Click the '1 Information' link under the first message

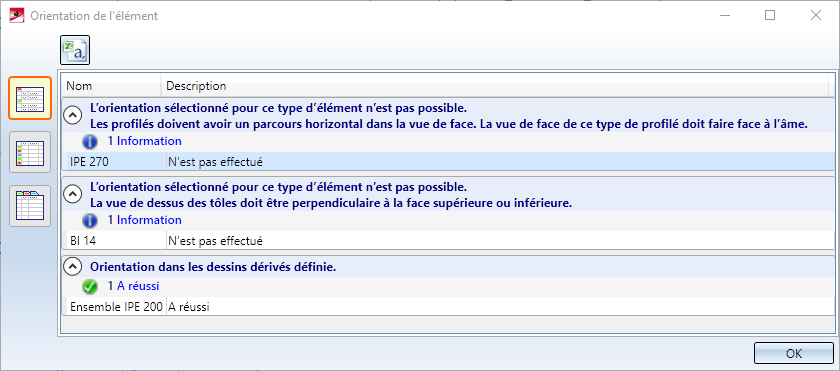pyautogui.click(x=144, y=141)
